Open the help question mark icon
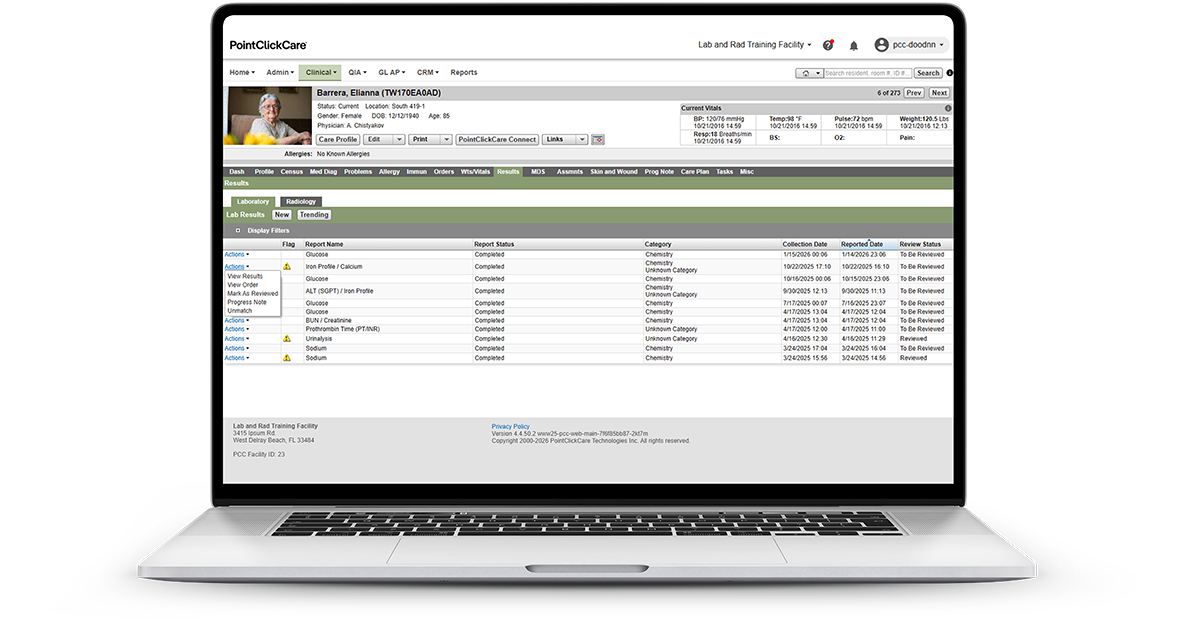The width and height of the screenshot is (1200, 625). pos(828,45)
